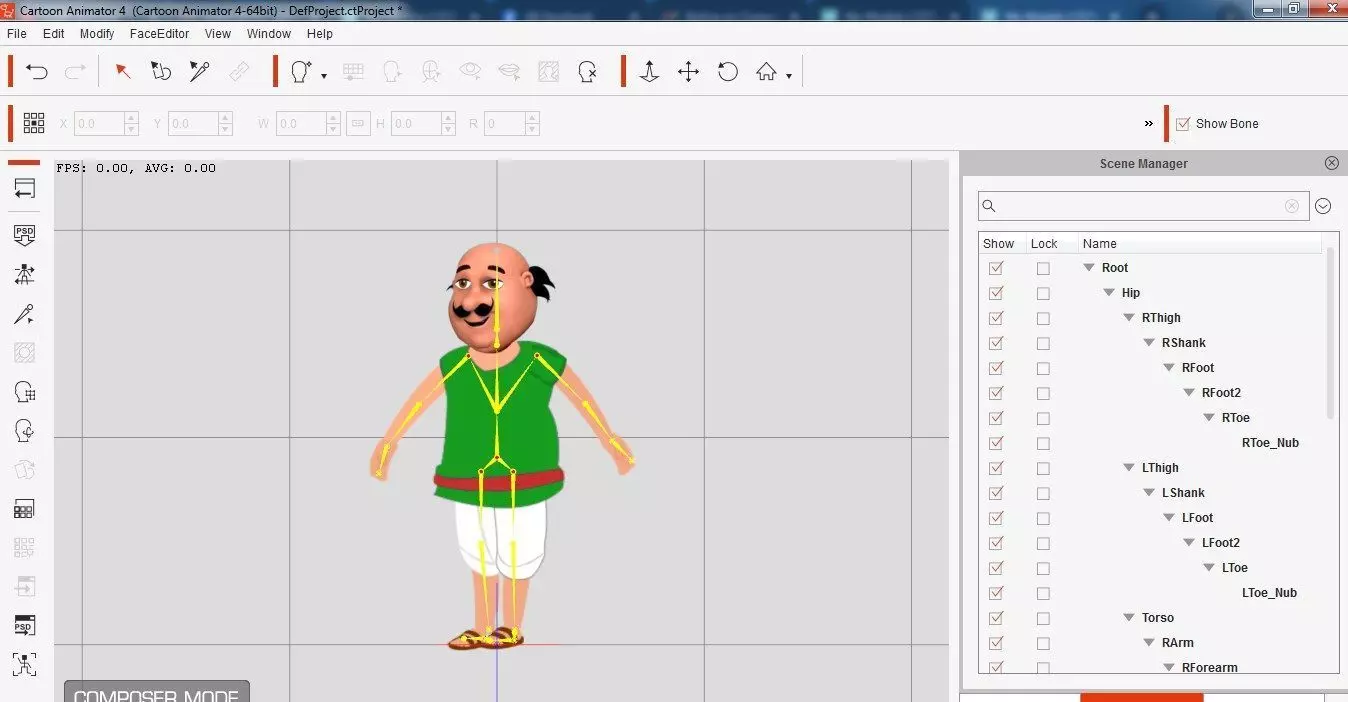Open the sprite editor panel icon
The image size is (1348, 702).
(25, 509)
